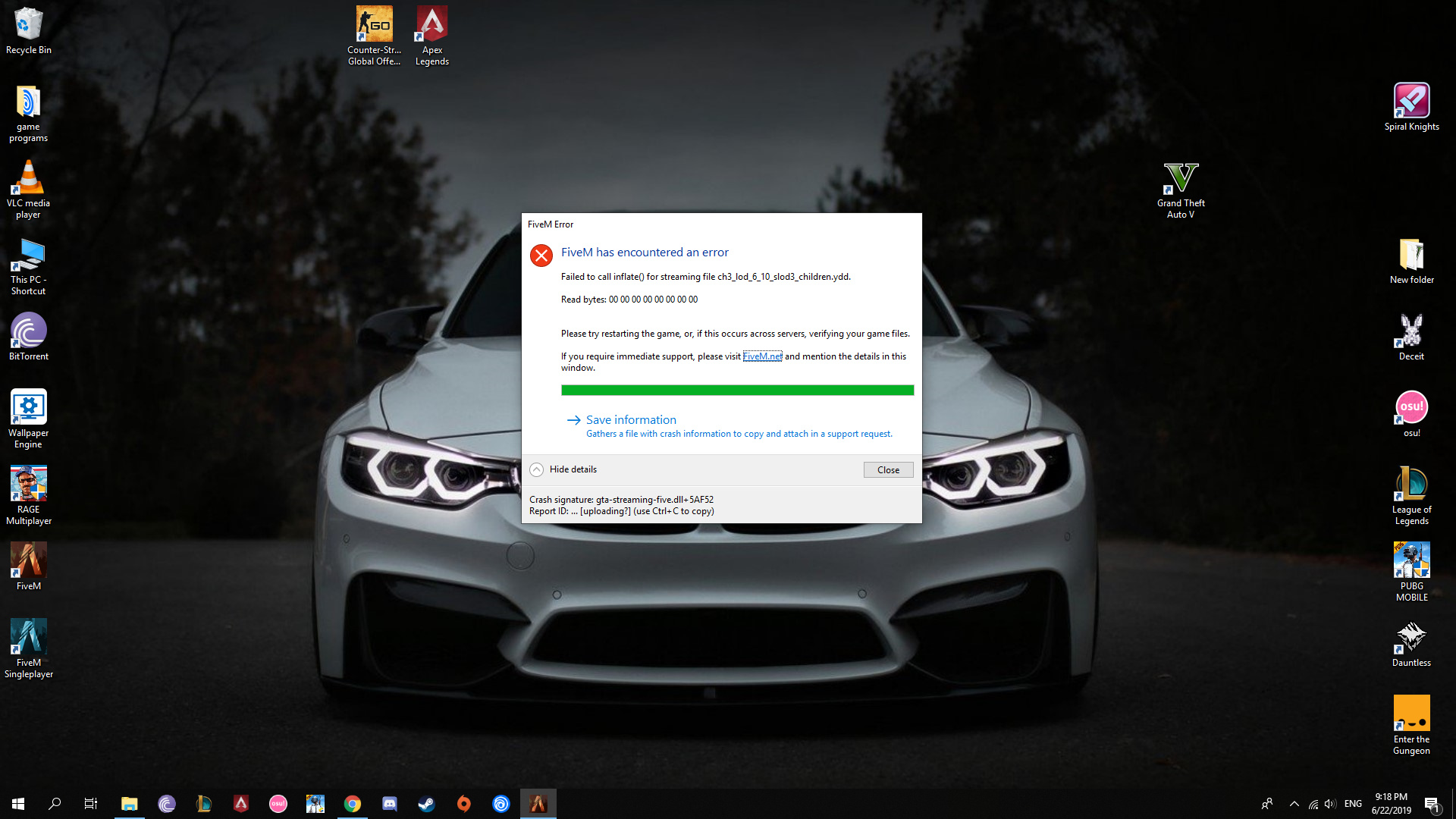This screenshot has width=1456, height=819.
Task: Open Discord from the taskbar
Action: coord(390,804)
